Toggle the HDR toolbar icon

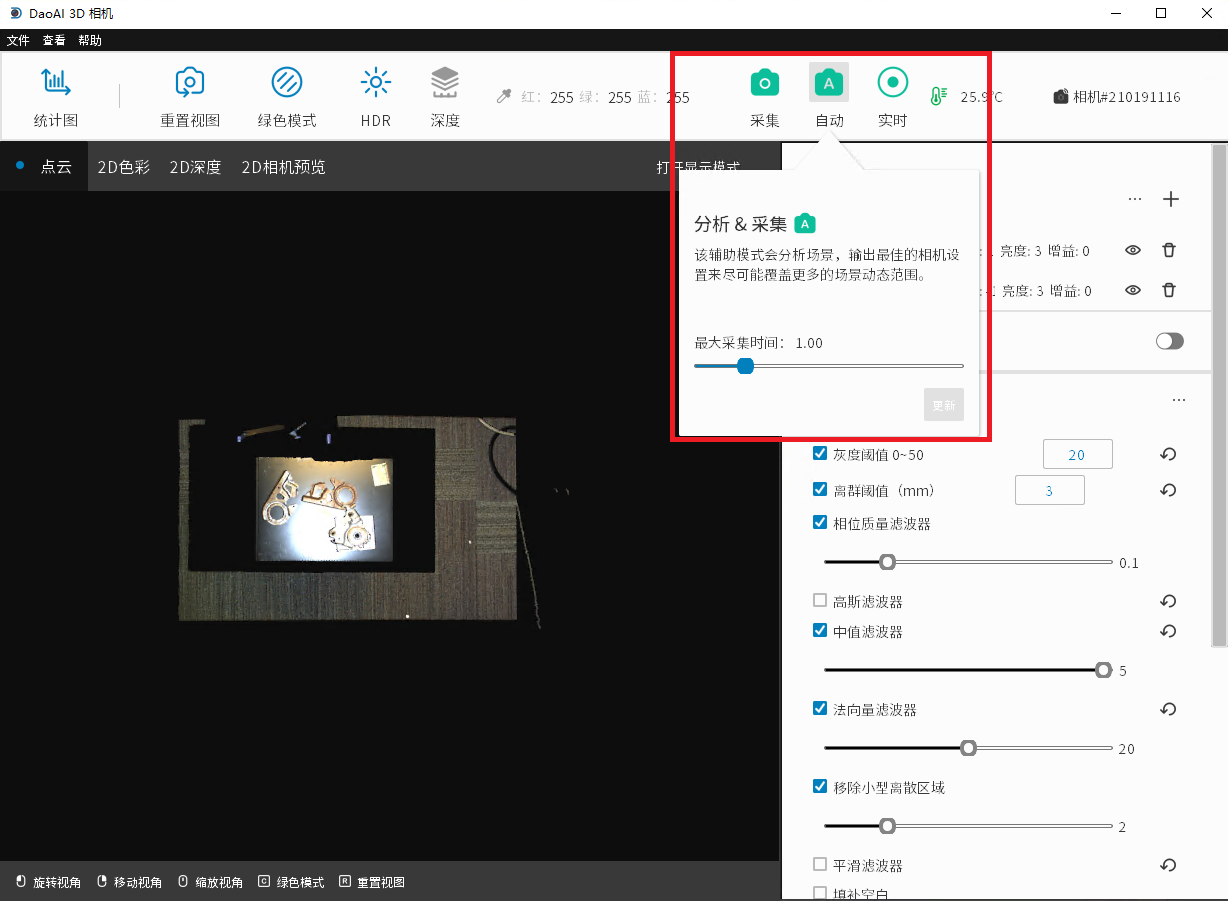376,83
